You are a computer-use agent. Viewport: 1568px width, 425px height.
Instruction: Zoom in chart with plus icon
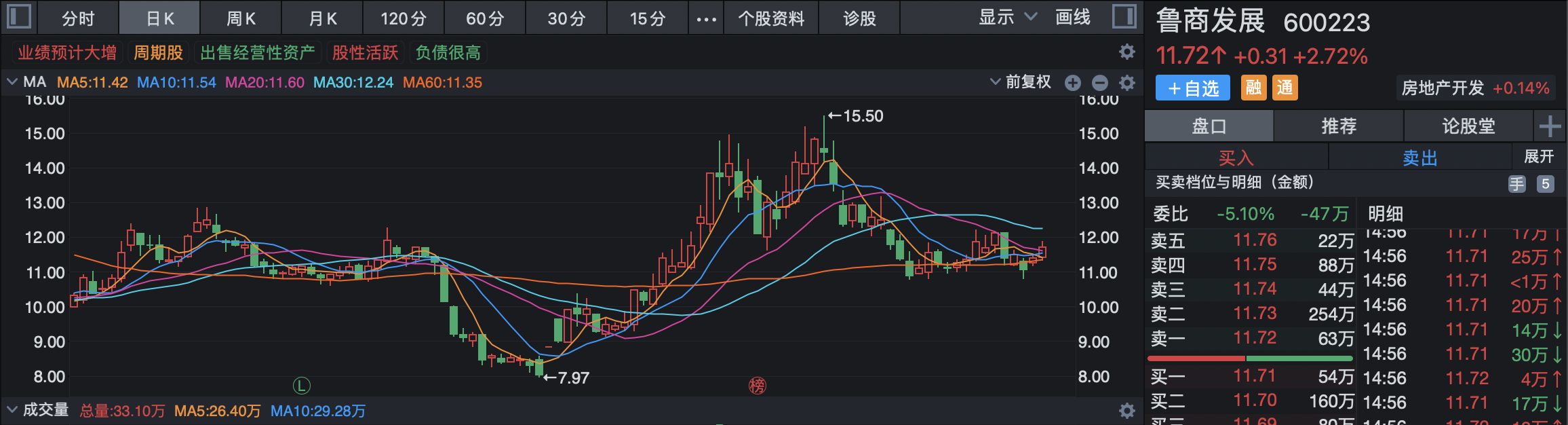pyautogui.click(x=1072, y=83)
